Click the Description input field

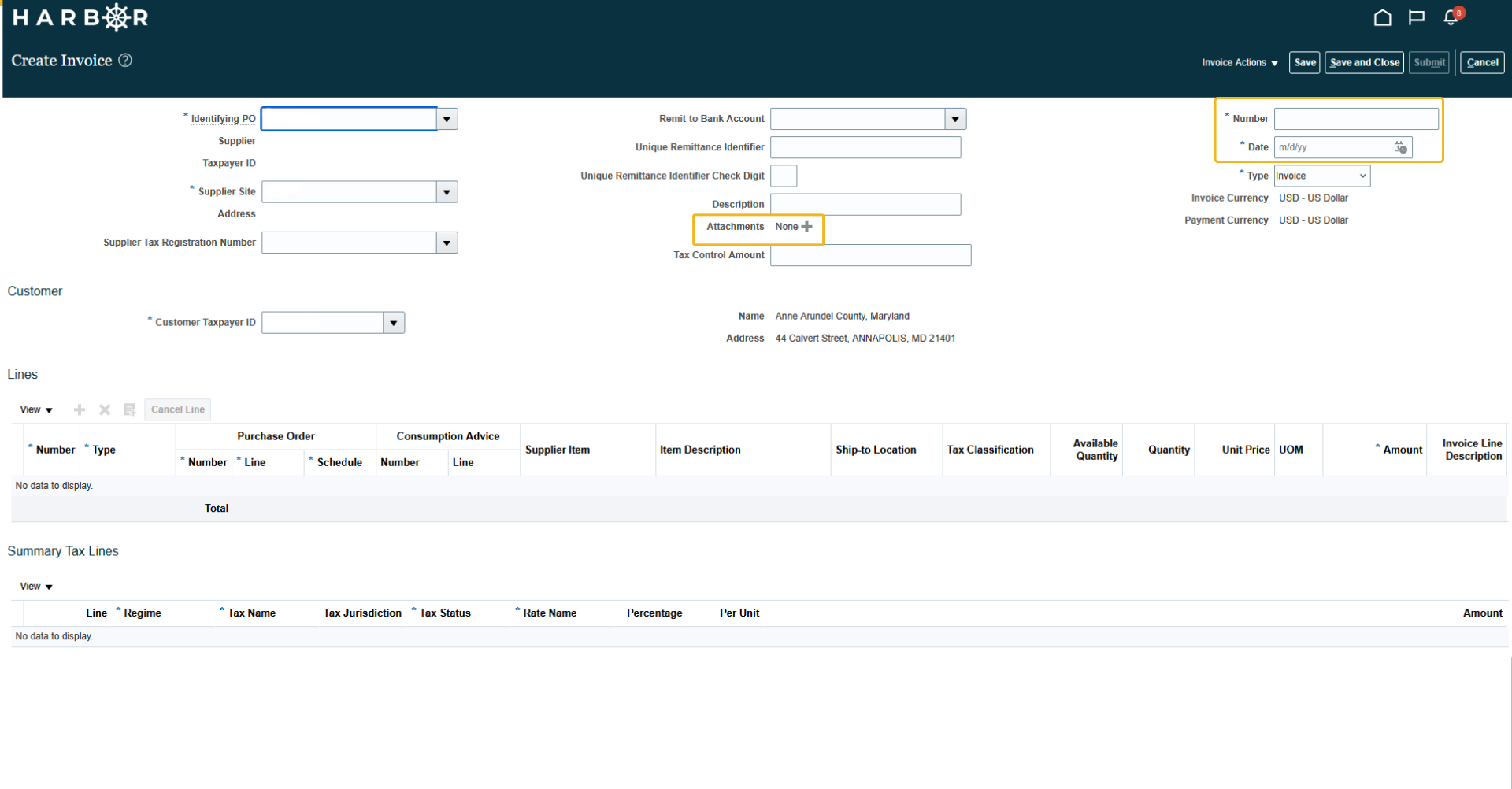[865, 205]
